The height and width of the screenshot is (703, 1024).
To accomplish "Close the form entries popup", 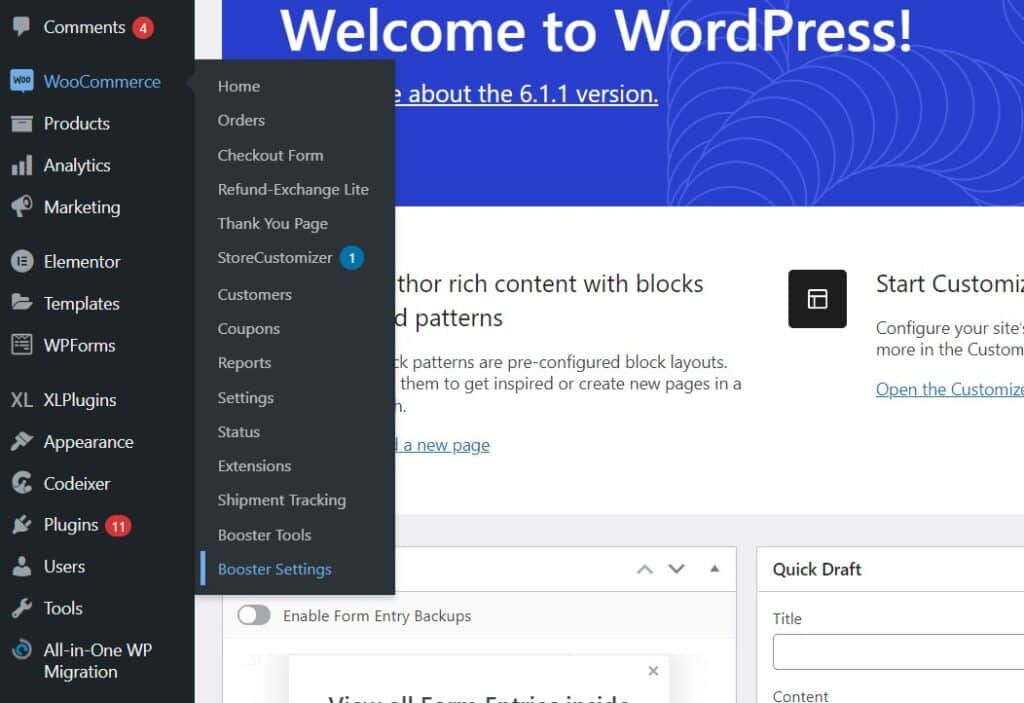I will (x=653, y=671).
